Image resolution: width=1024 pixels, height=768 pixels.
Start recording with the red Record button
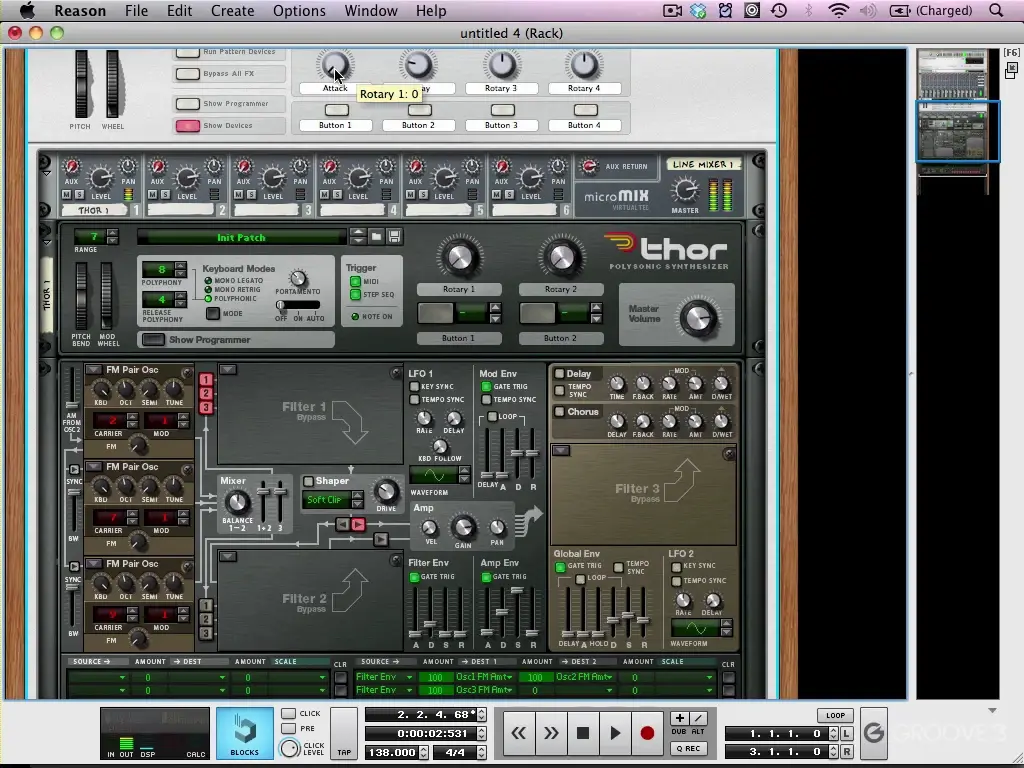click(x=647, y=733)
